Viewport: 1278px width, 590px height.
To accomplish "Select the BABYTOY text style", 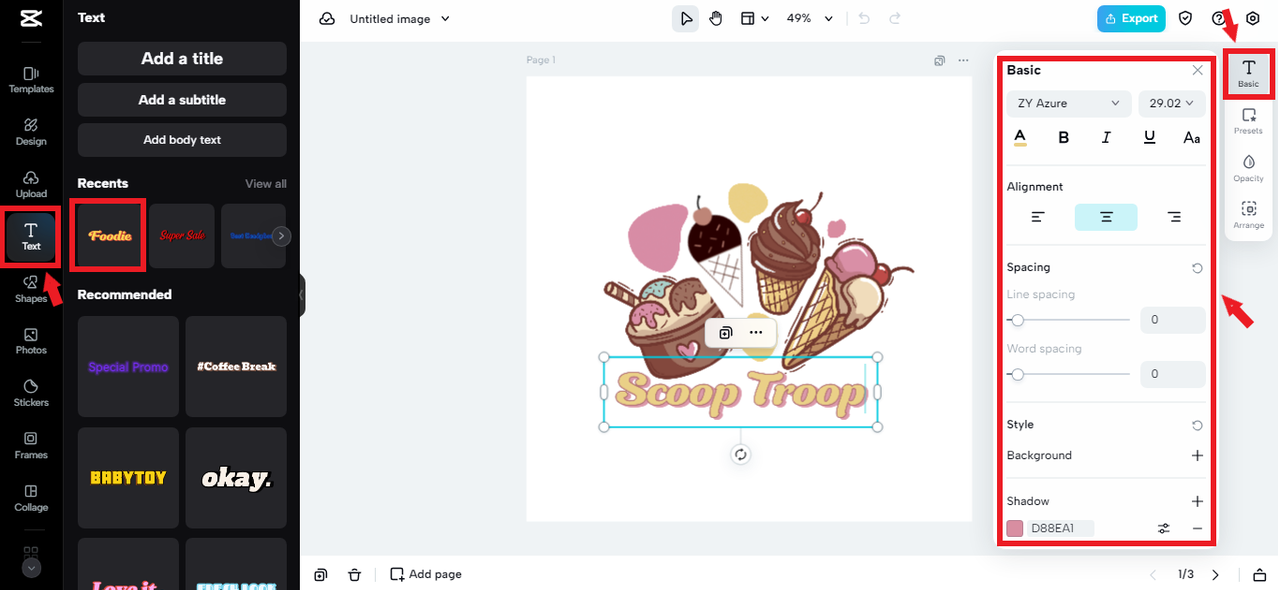I will (x=128, y=478).
